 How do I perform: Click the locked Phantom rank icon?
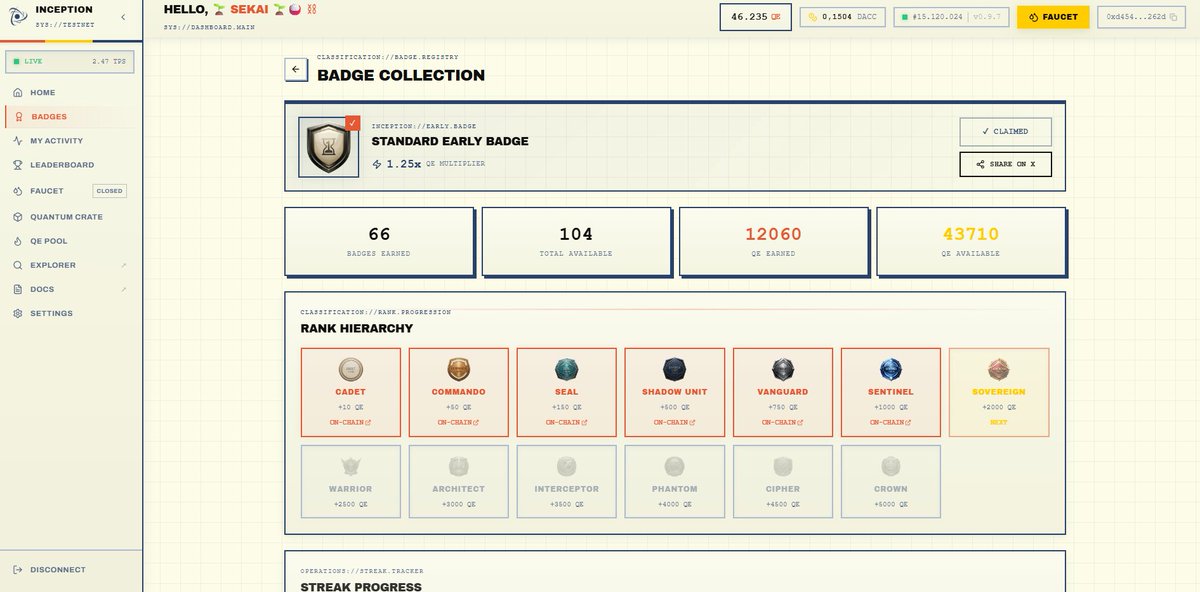click(x=675, y=466)
